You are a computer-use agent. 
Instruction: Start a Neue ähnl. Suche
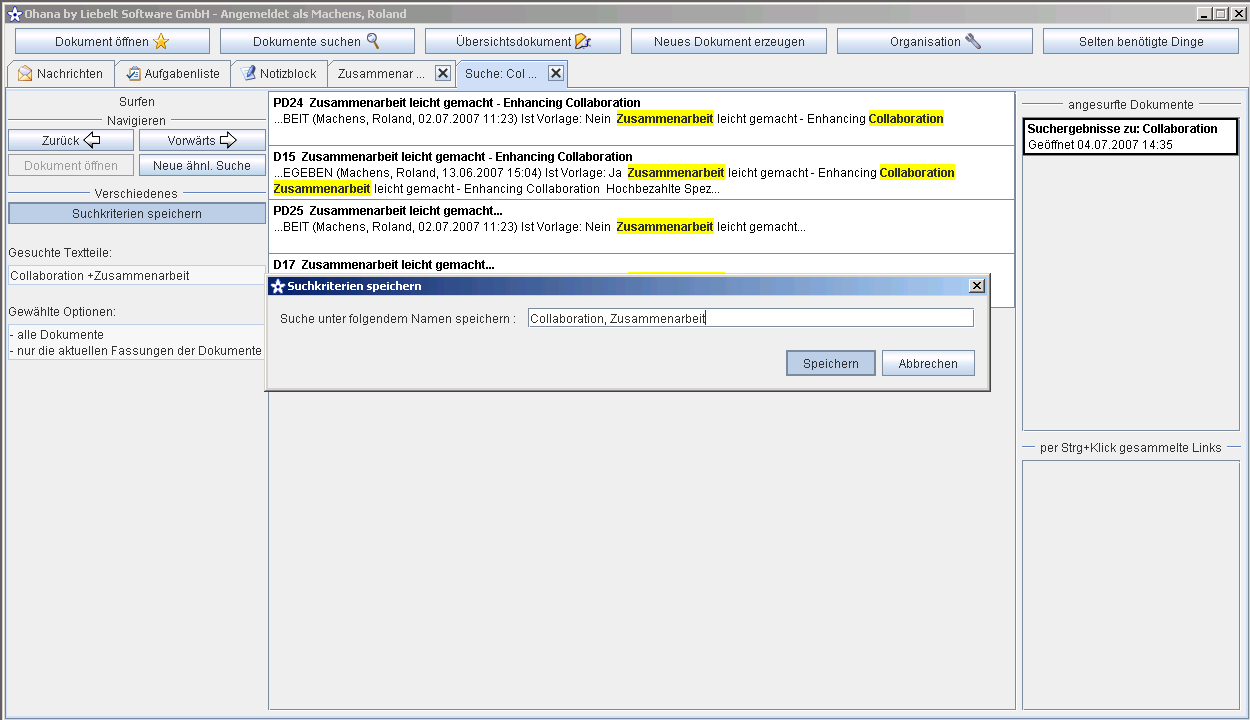click(x=202, y=166)
